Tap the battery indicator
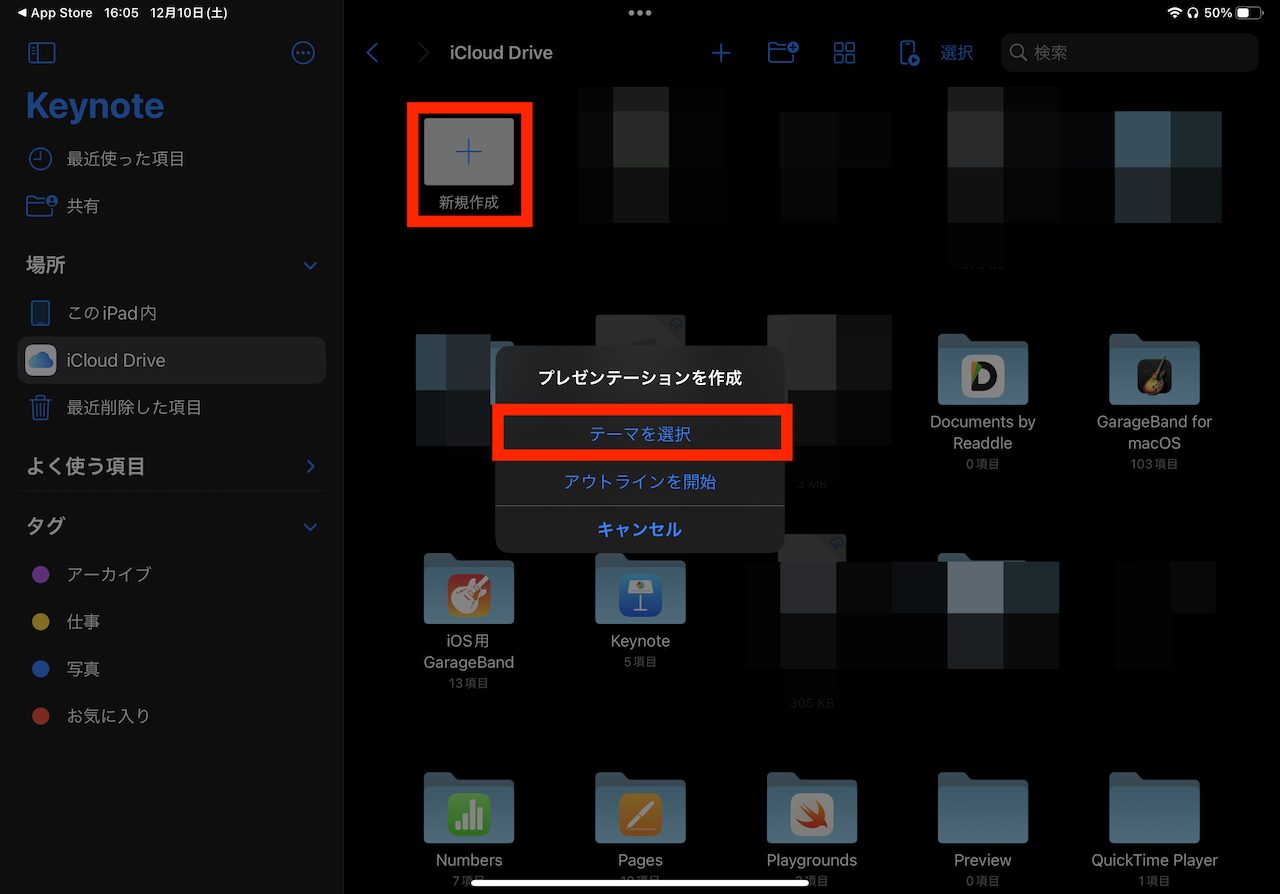 point(1249,13)
